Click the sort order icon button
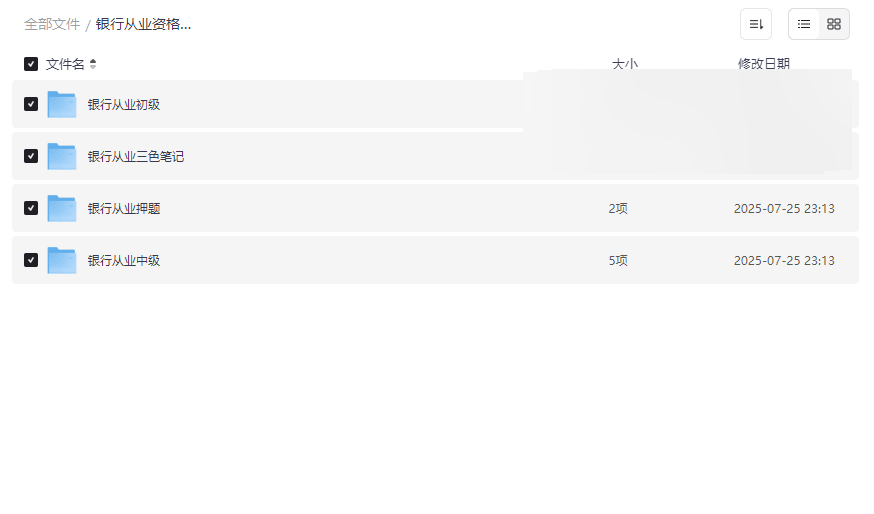The height and width of the screenshot is (514, 874). click(756, 24)
